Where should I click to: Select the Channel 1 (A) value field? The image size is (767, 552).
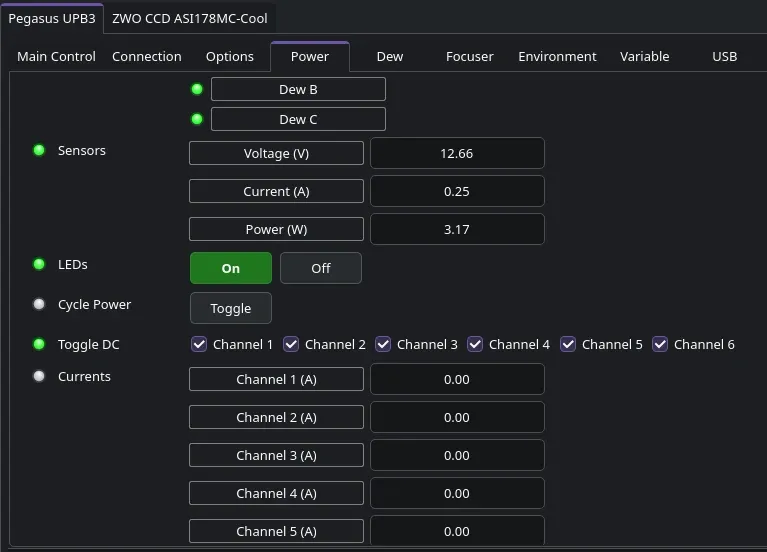tap(457, 379)
